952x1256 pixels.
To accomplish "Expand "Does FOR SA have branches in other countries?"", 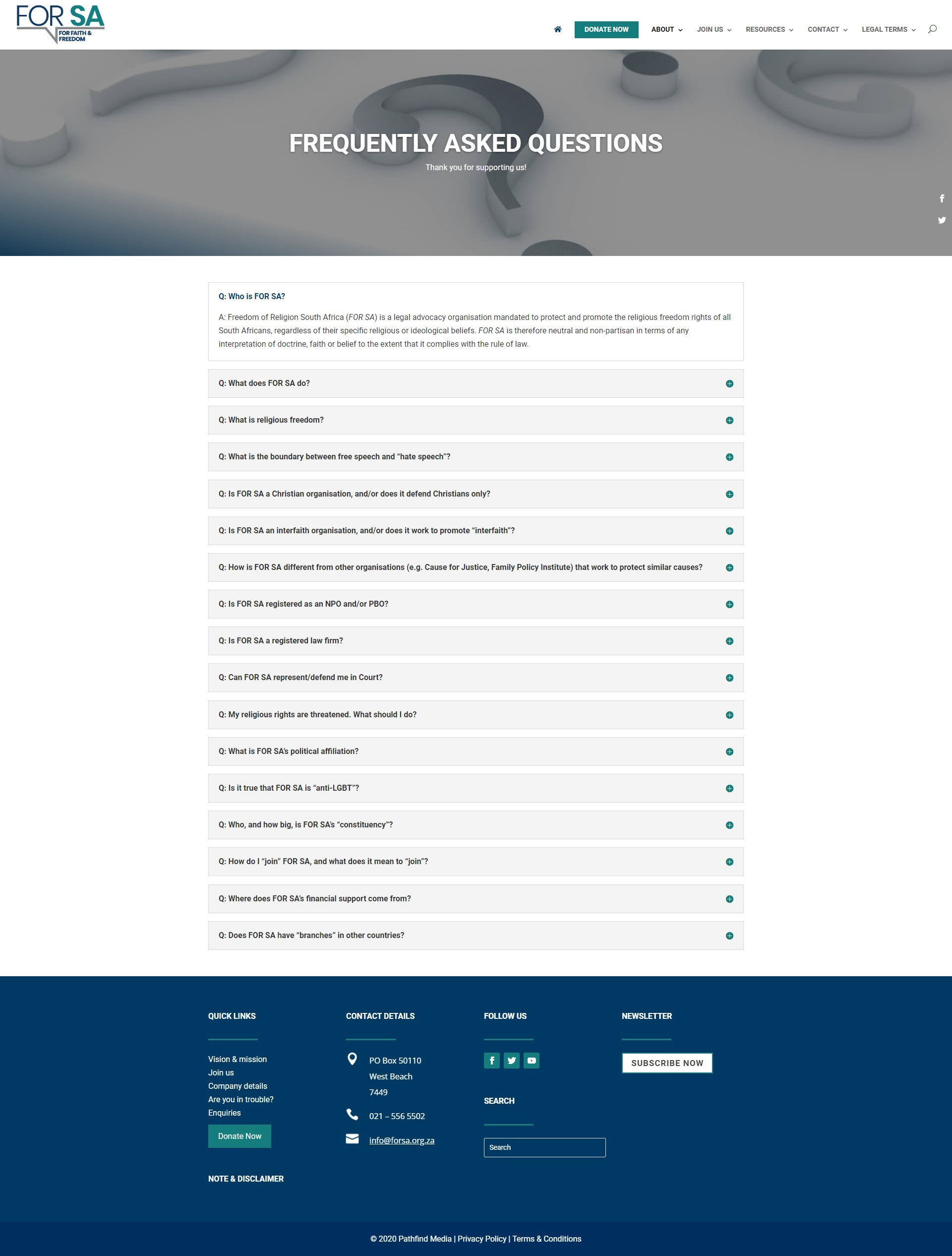I will (x=311, y=935).
